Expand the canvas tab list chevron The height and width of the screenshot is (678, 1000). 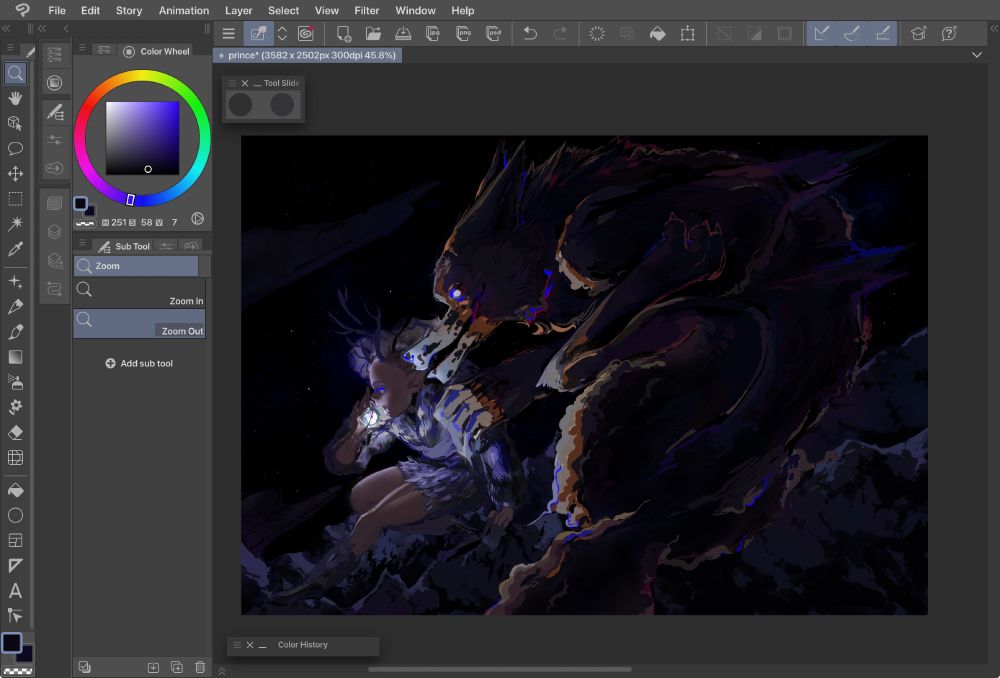coord(977,56)
